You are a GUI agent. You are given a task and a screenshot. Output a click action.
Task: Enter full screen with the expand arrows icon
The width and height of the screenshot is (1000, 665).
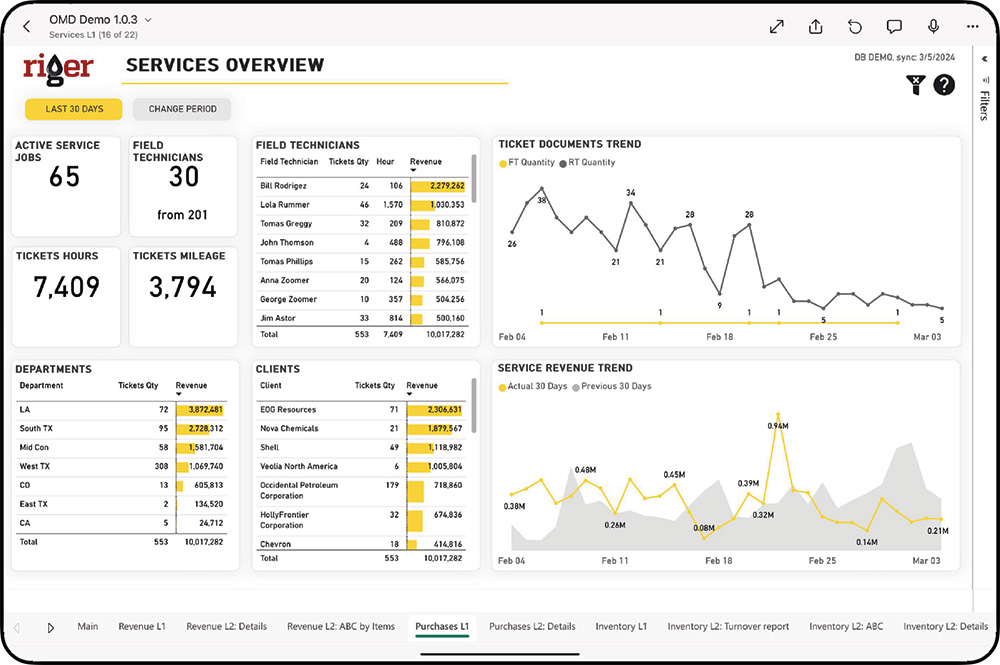pos(777,27)
